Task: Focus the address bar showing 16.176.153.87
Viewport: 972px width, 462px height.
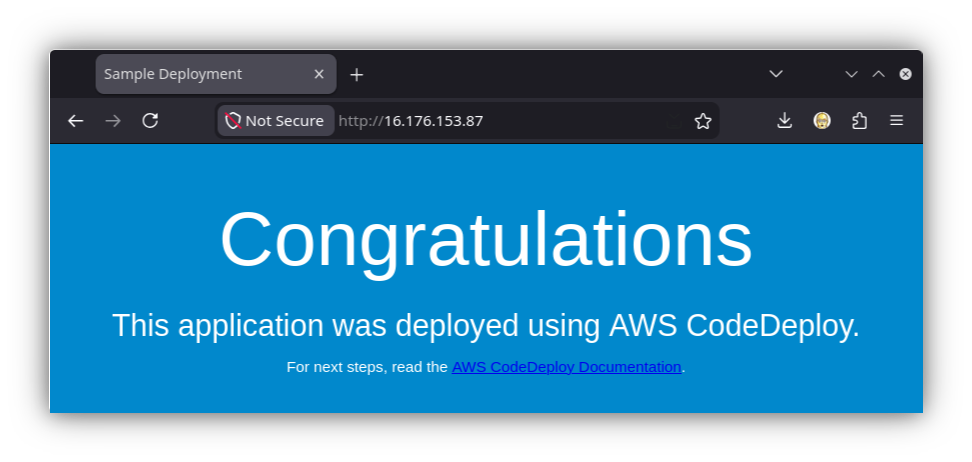Action: [x=496, y=121]
